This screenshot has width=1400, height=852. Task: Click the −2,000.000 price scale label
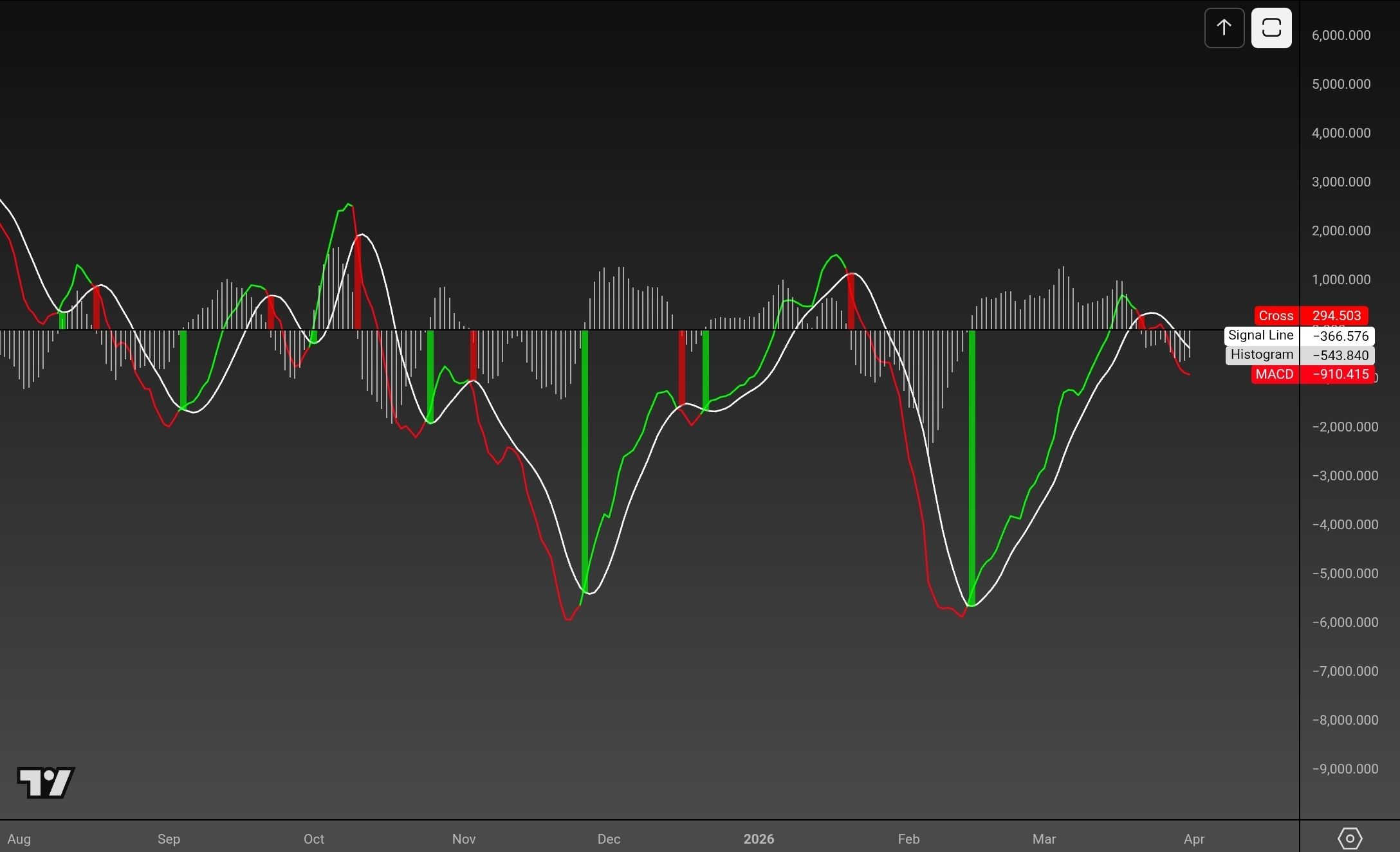coord(1345,427)
